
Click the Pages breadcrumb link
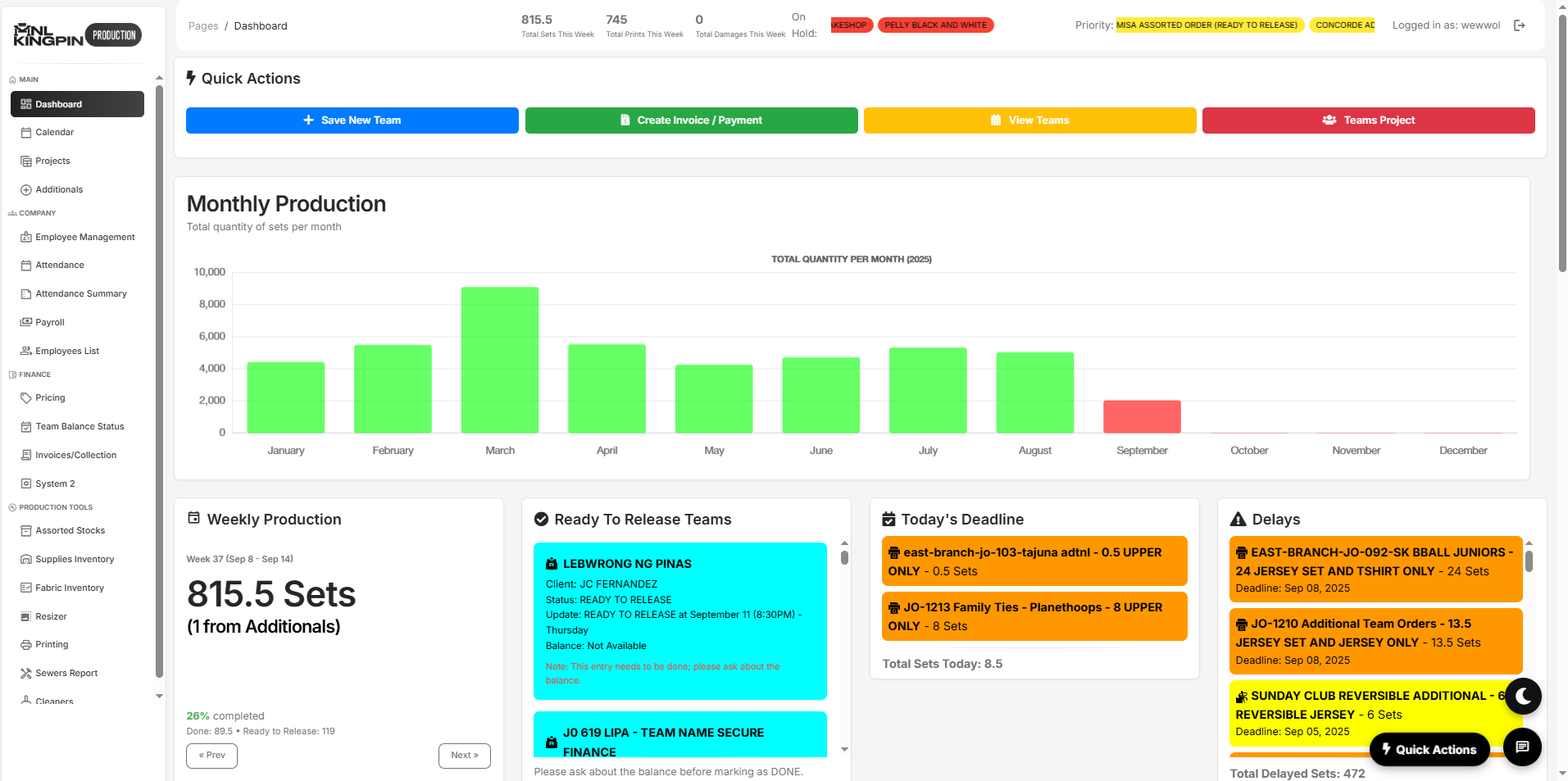203,26
